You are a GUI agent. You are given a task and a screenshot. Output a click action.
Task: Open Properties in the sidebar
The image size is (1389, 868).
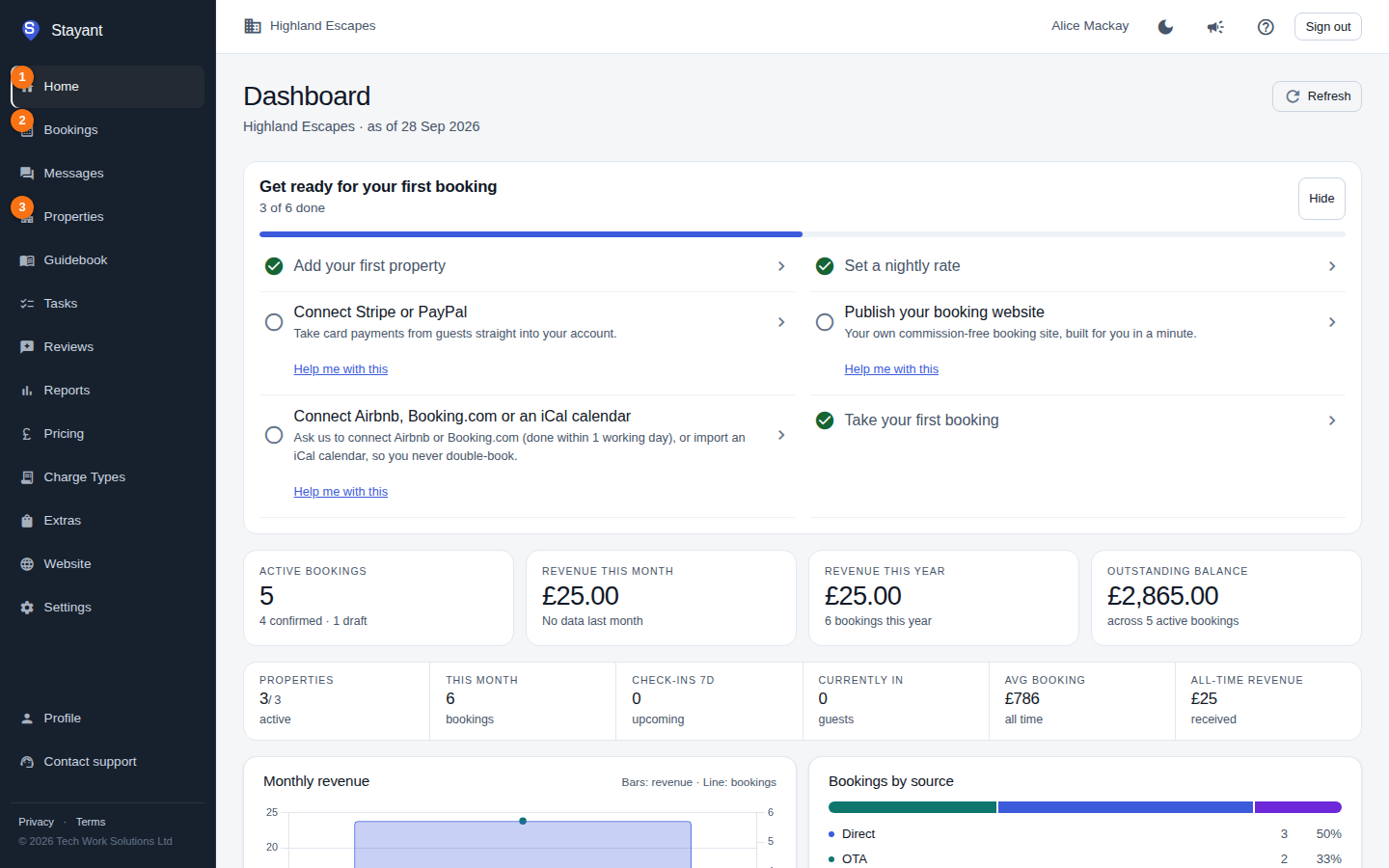107,217
